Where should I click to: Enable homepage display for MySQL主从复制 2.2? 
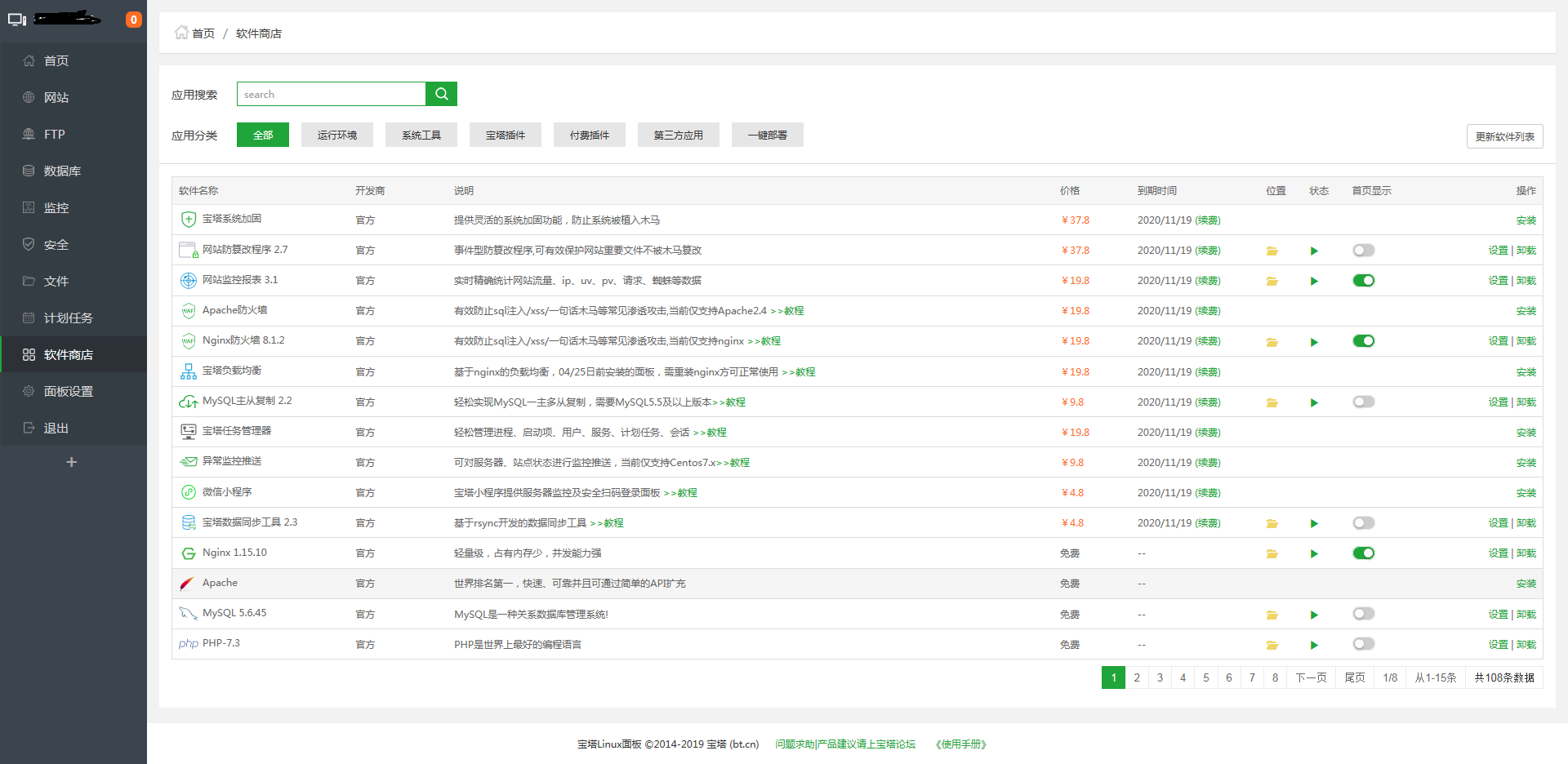click(1364, 402)
